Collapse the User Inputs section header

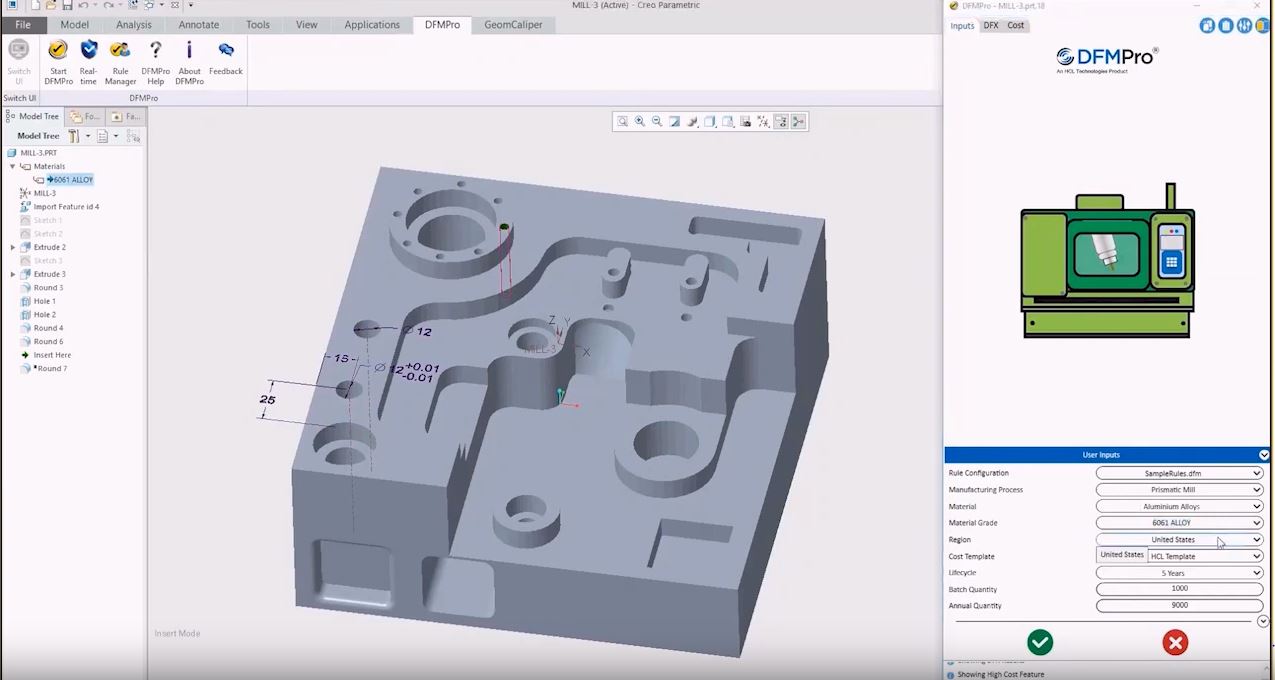1264,455
